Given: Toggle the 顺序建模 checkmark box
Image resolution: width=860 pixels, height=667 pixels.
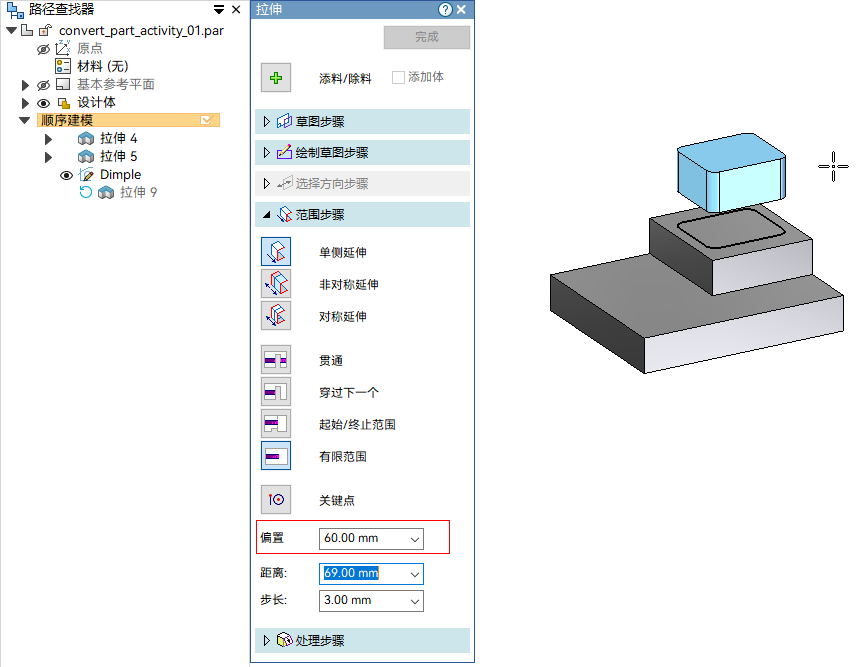Looking at the screenshot, I should [x=206, y=120].
